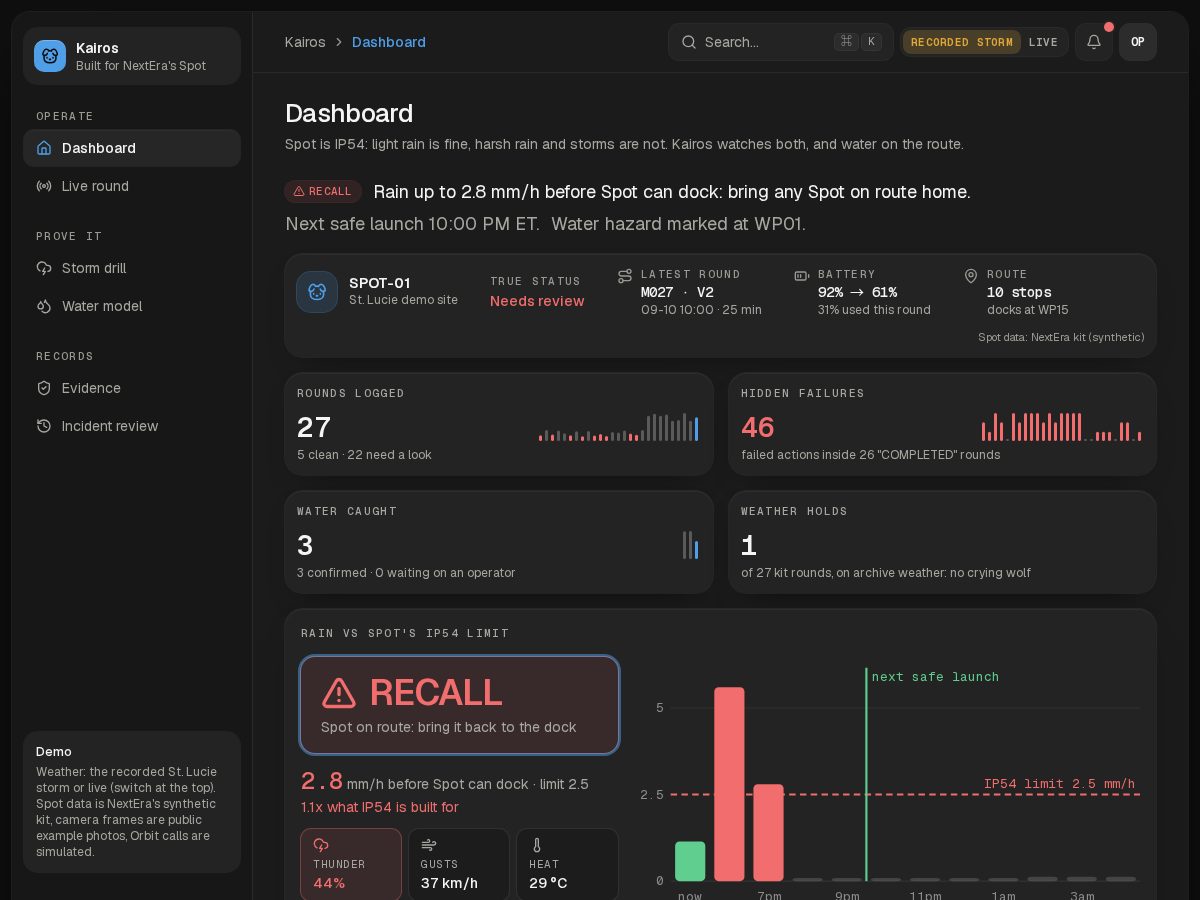The height and width of the screenshot is (900, 1200).
Task: Click the search magnifier icon
Action: 689,42
